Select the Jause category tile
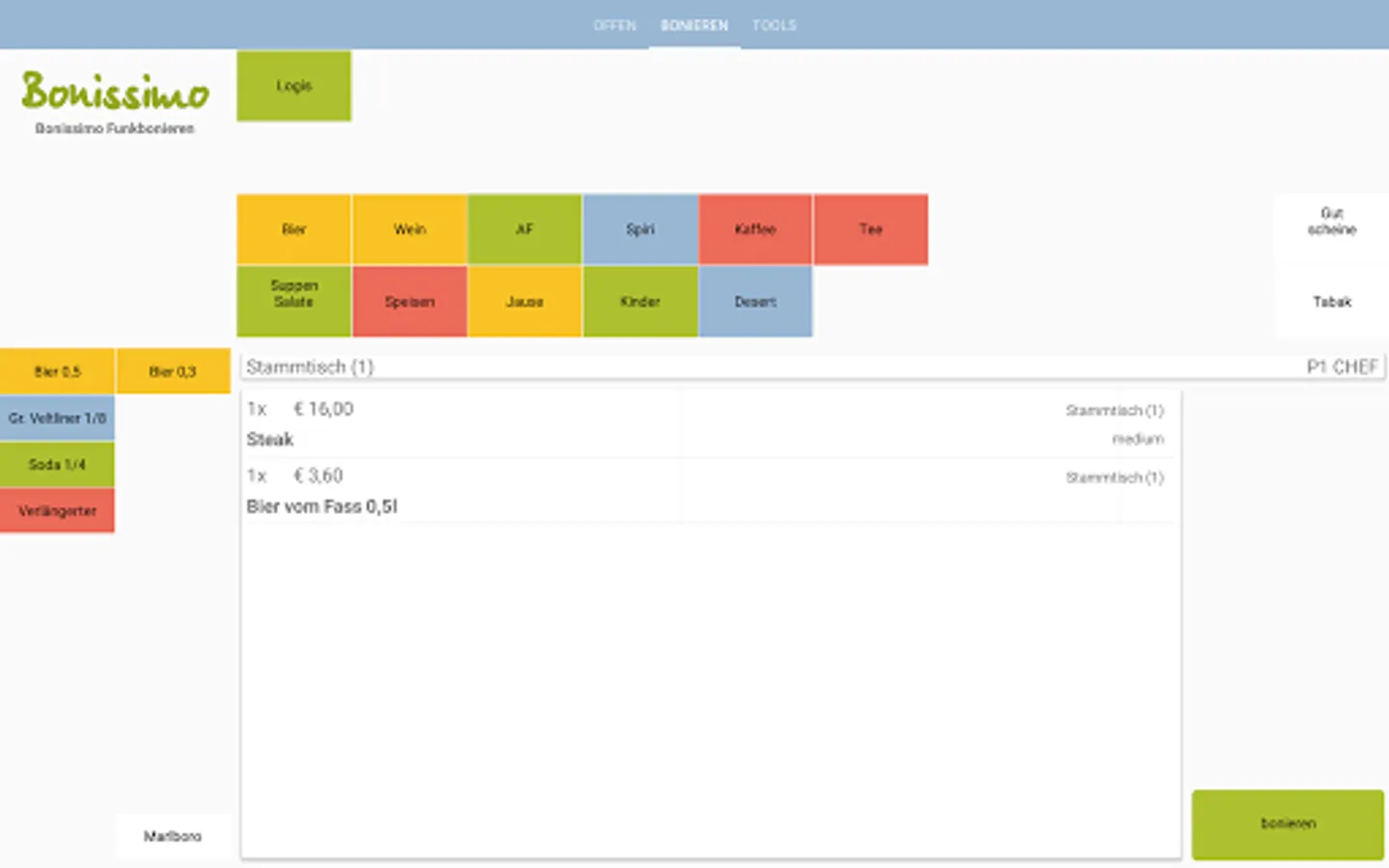The height and width of the screenshot is (868, 1389). click(x=525, y=302)
